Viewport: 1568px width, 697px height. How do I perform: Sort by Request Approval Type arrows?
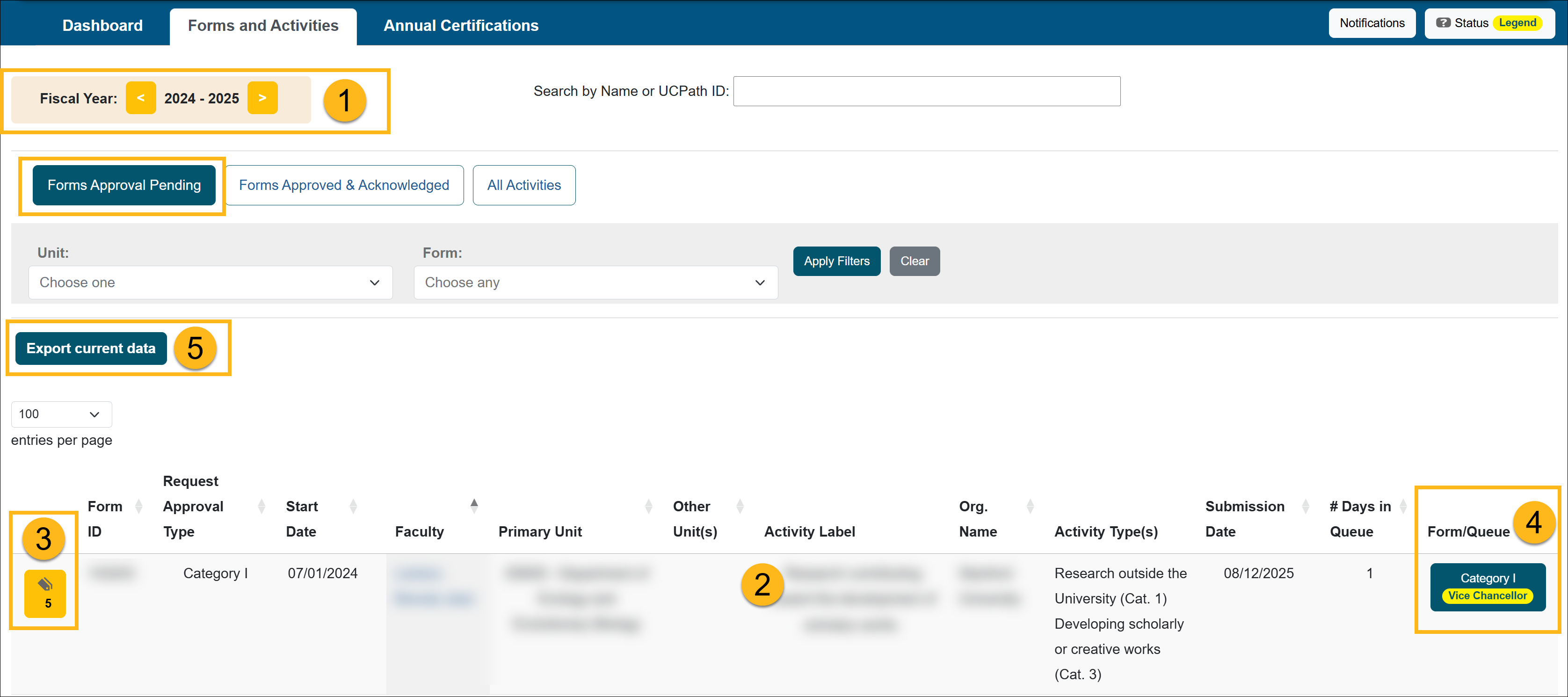click(x=262, y=507)
